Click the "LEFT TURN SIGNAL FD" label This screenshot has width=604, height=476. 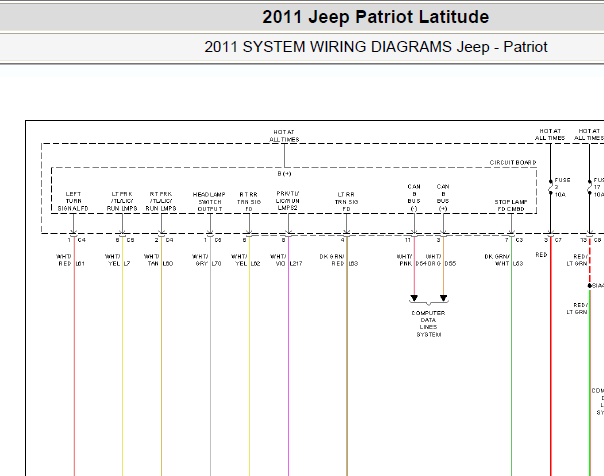pos(73,201)
